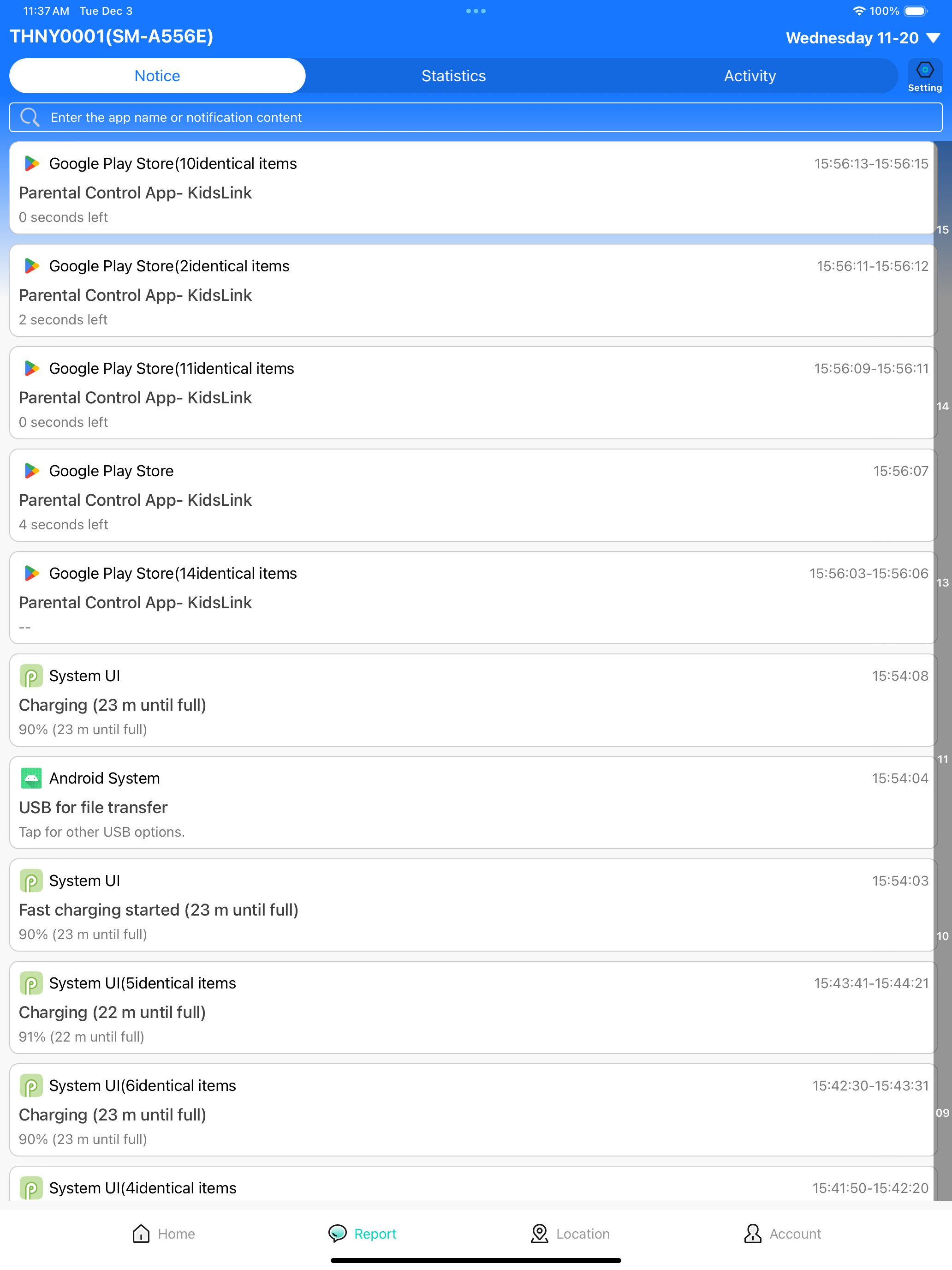Tap the Home house icon

pyautogui.click(x=141, y=1233)
